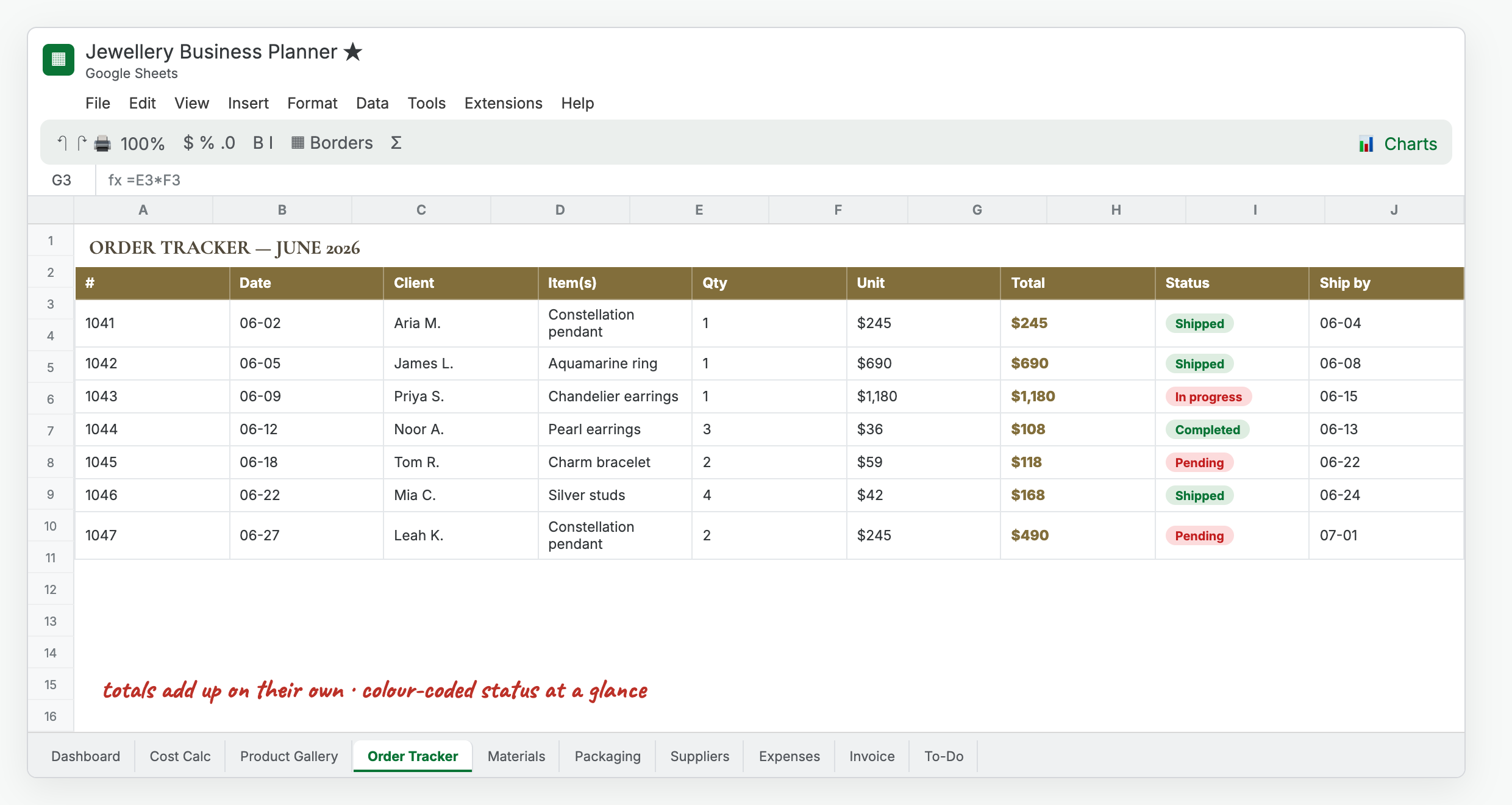Open the Extensions menu
Image resolution: width=1512 pixels, height=805 pixels.
coord(503,103)
